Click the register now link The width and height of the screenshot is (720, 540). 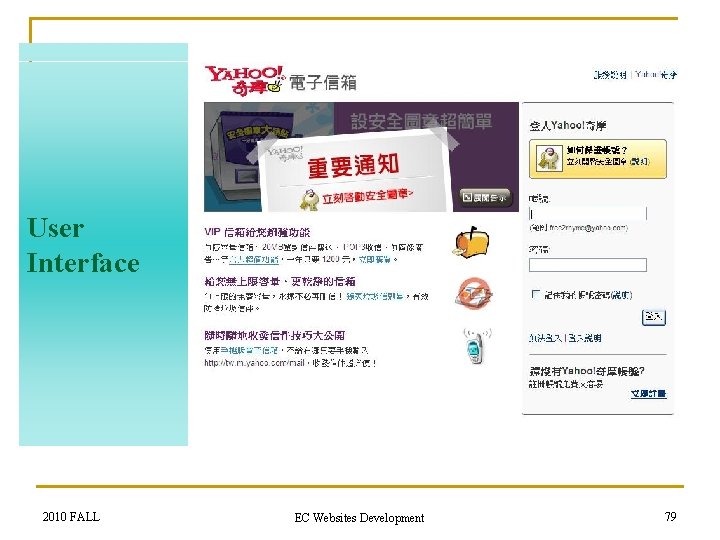(648, 394)
